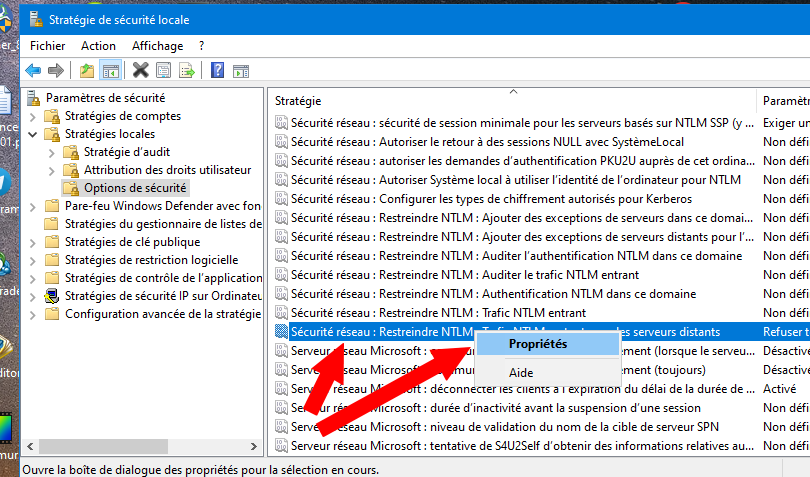Screen dimensions: 810x477
Task: Click the Stratégies de comptes folder icon
Action: (52, 116)
